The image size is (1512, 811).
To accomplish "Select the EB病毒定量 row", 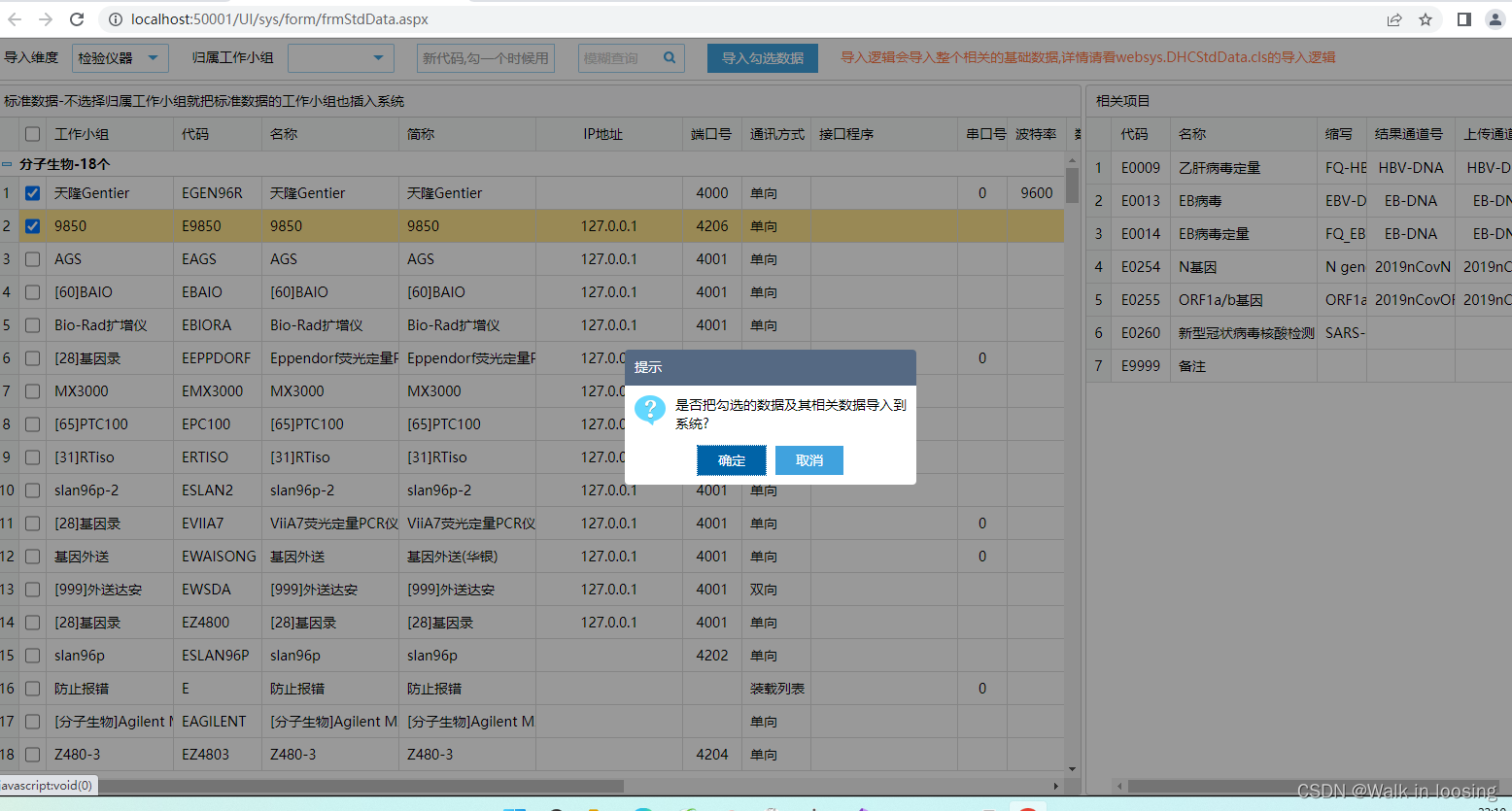I will 1299,234.
